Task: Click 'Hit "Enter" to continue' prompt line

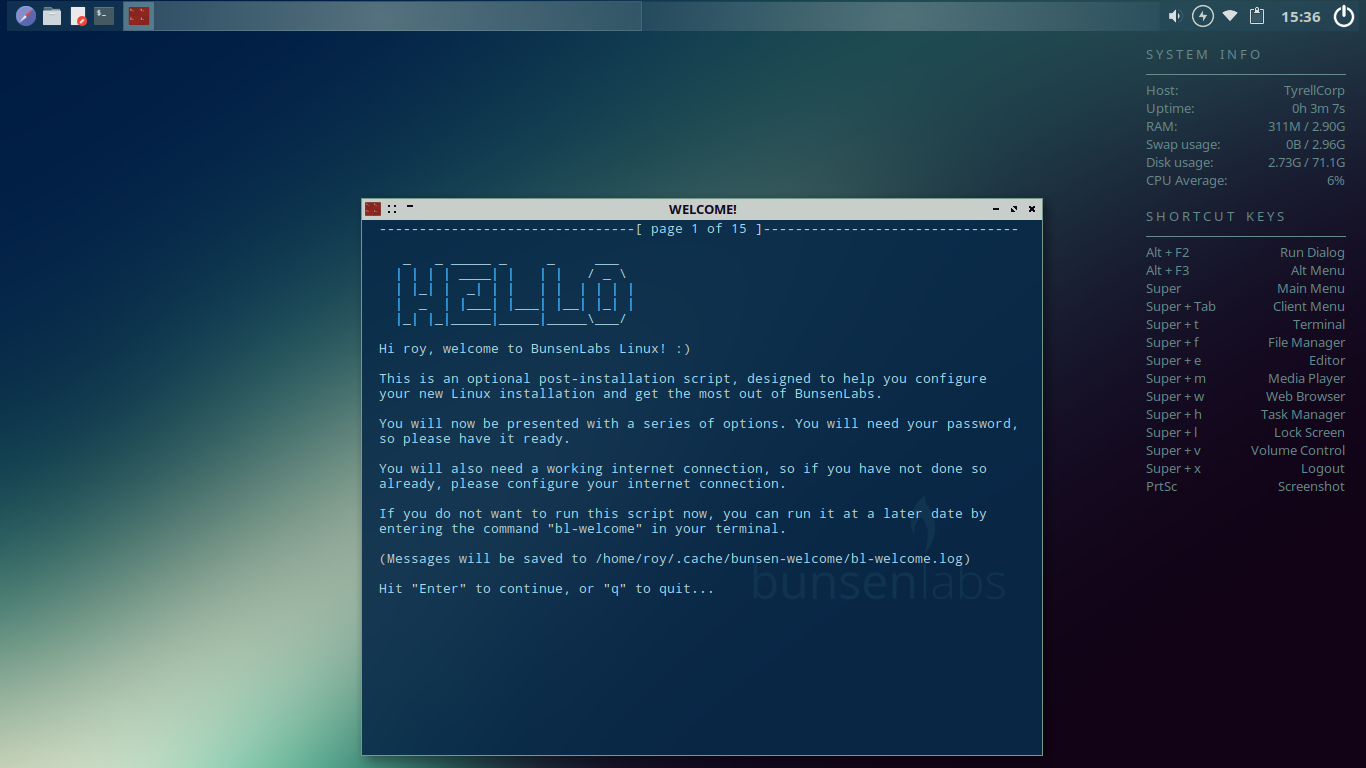Action: click(547, 589)
